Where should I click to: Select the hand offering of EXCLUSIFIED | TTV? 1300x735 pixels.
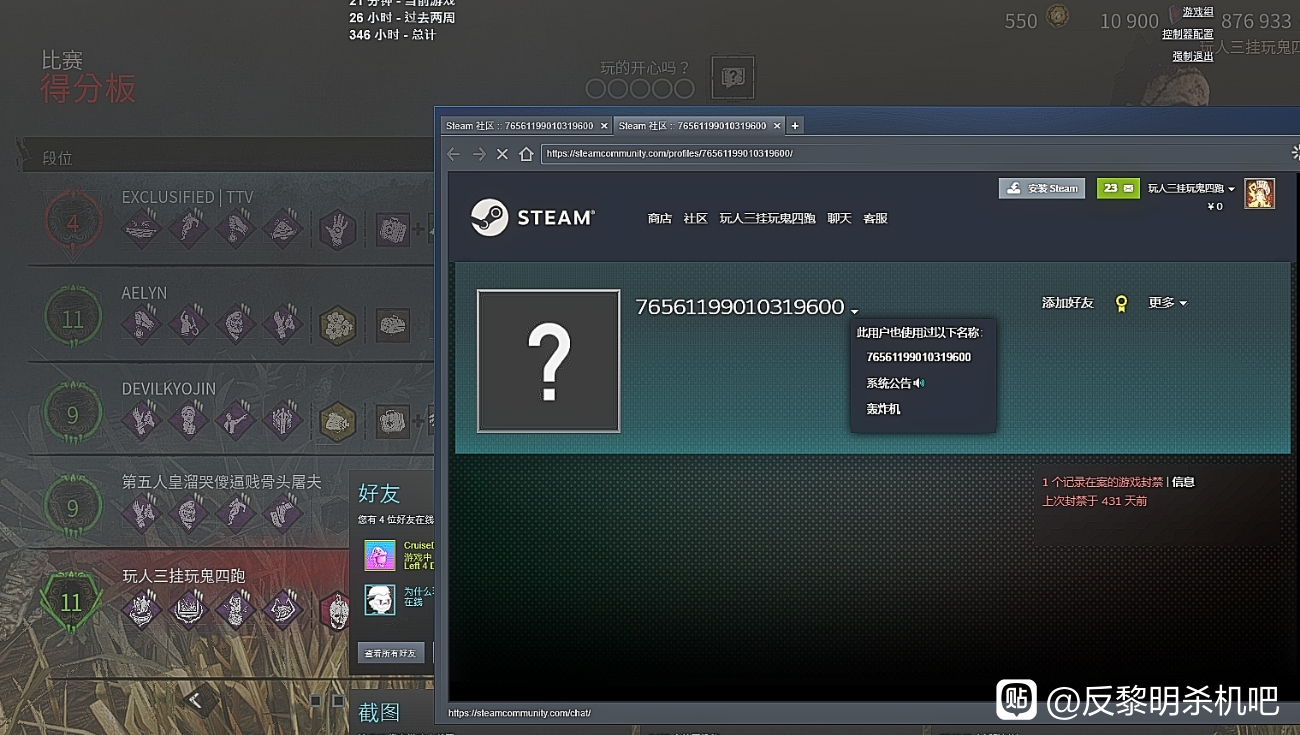[338, 229]
